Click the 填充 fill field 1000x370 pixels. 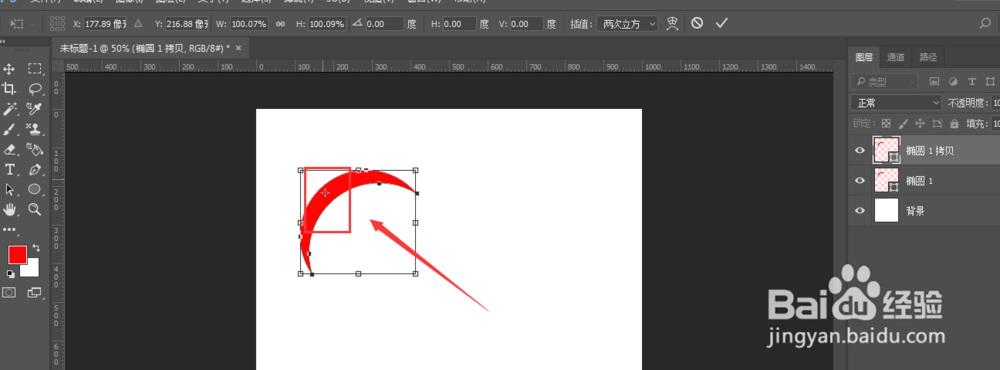click(x=996, y=123)
